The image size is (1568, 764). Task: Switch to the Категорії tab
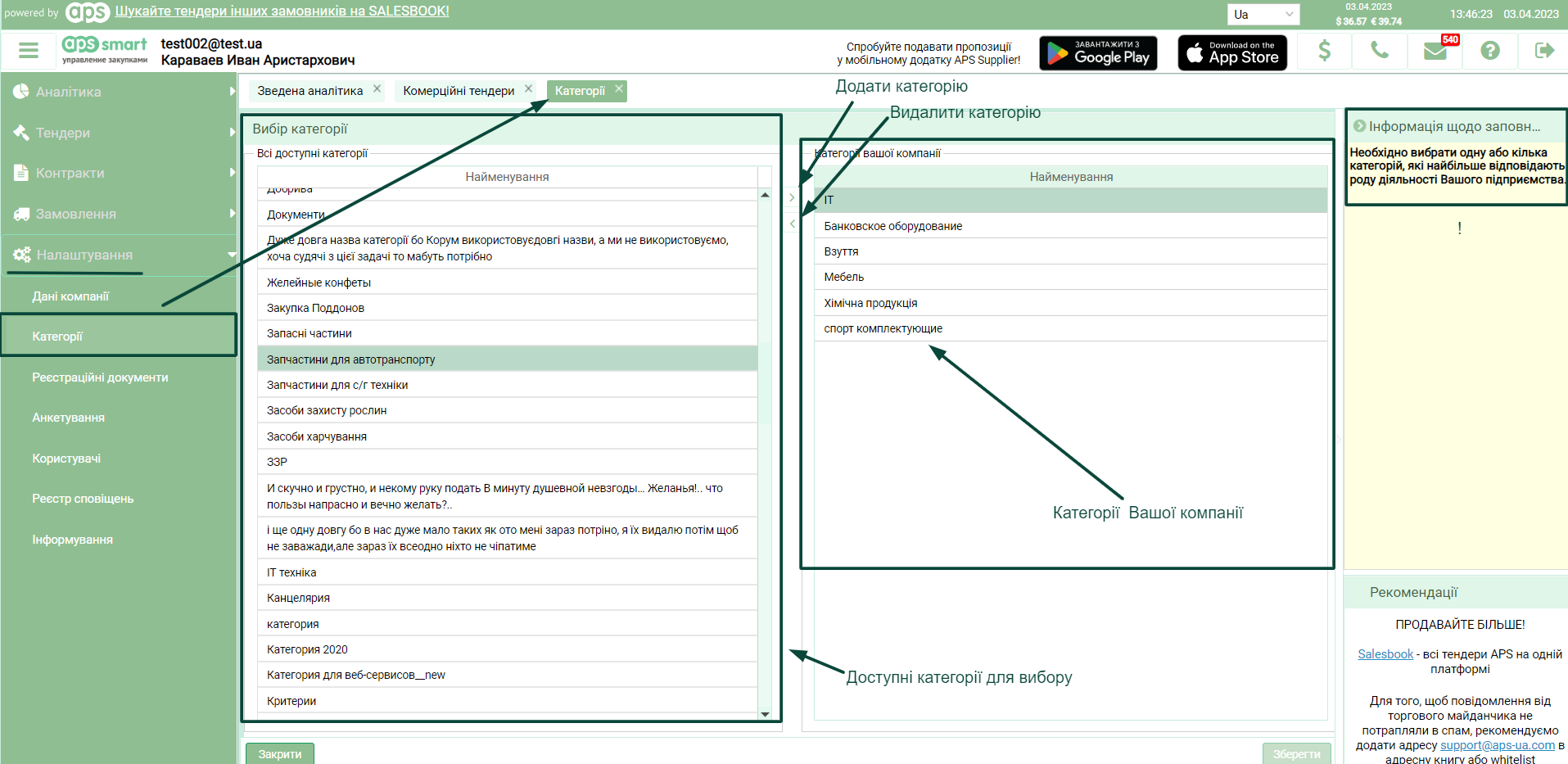580,91
